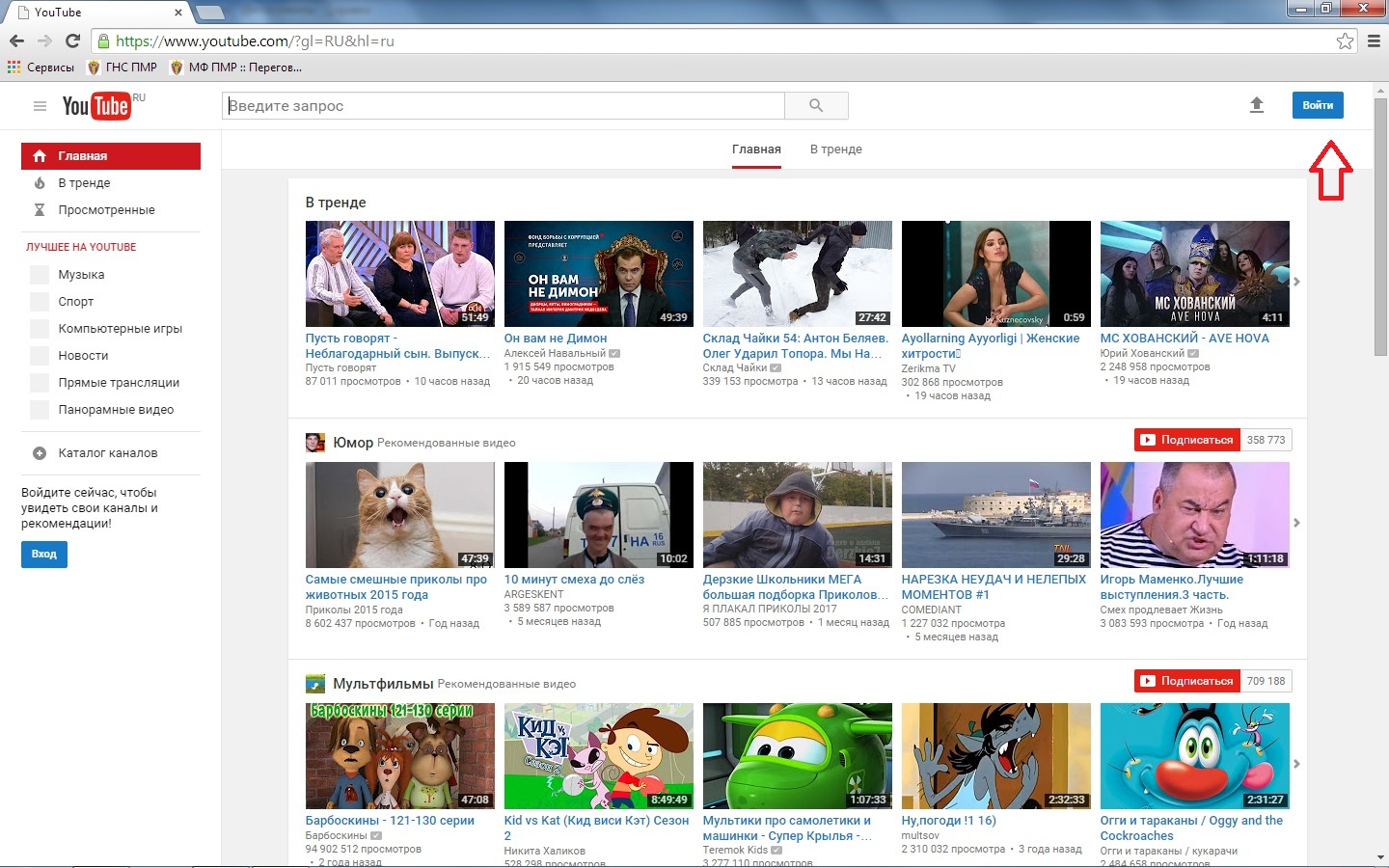Open the warship НАРЕЗКА НЕУДАЧ thumbnail
Viewport: 1389px width, 868px height.
click(996, 515)
